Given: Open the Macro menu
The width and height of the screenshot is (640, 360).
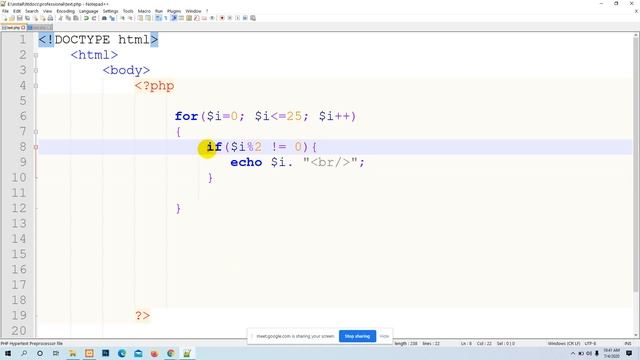Looking at the screenshot, I should pos(144,11).
